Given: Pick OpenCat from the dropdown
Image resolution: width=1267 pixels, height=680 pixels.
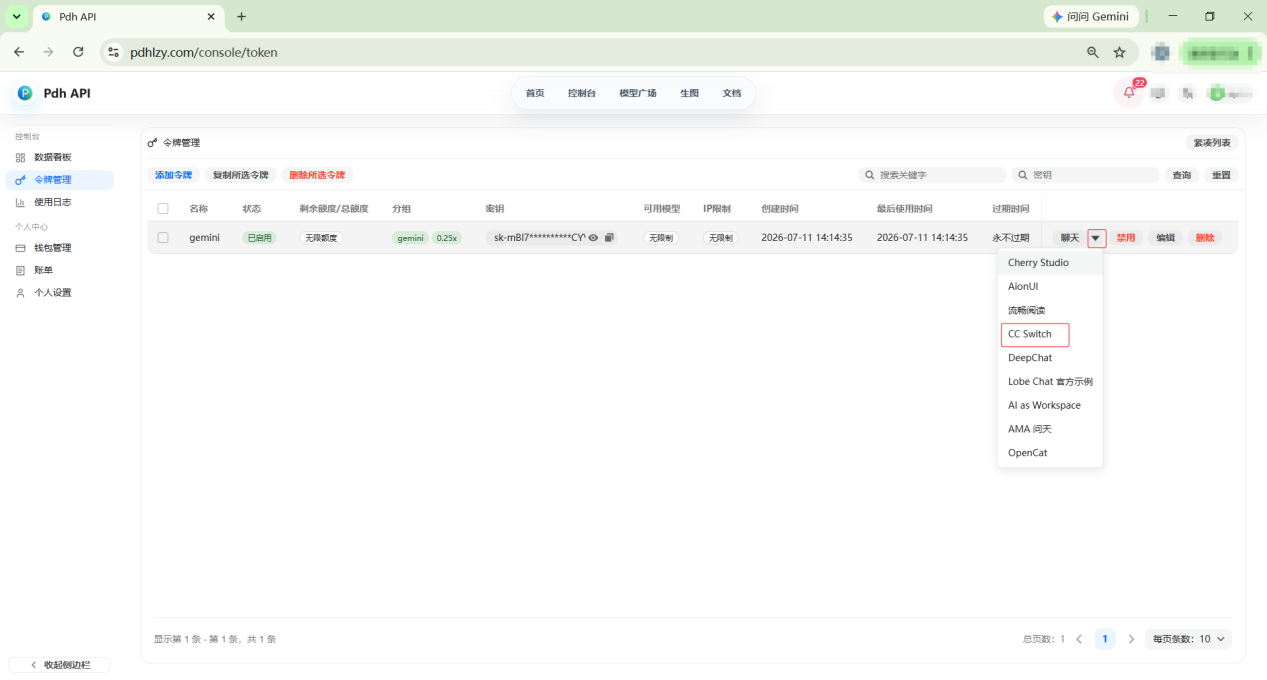Looking at the screenshot, I should click(1050, 453).
